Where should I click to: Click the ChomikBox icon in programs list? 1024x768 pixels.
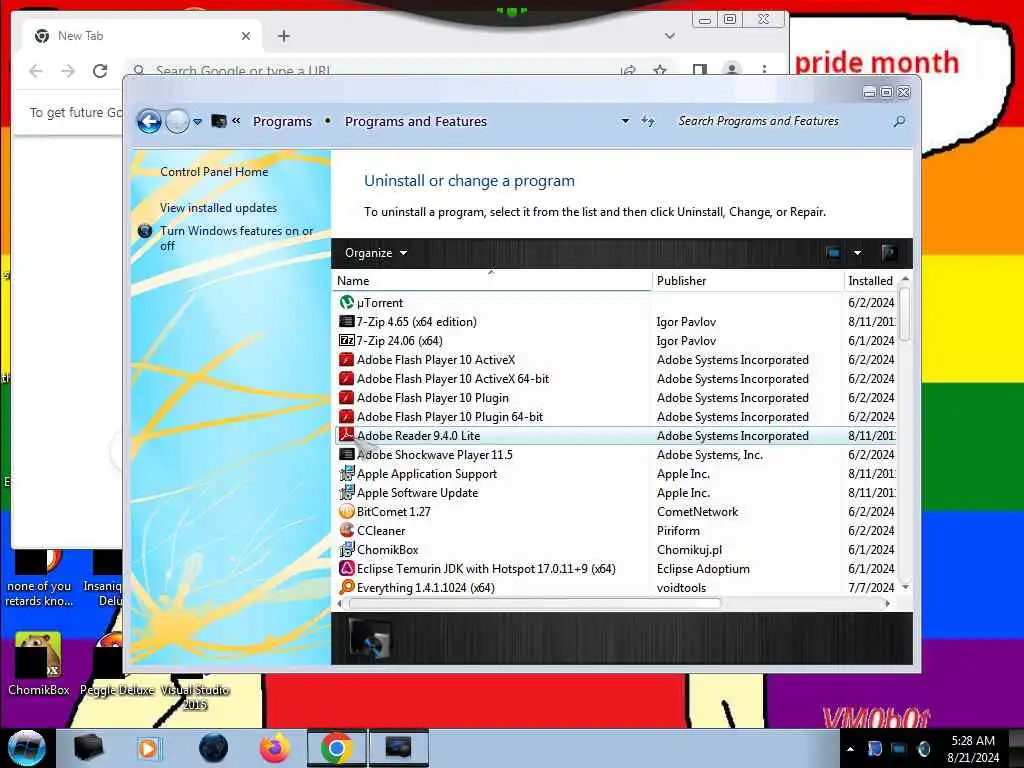click(x=346, y=549)
